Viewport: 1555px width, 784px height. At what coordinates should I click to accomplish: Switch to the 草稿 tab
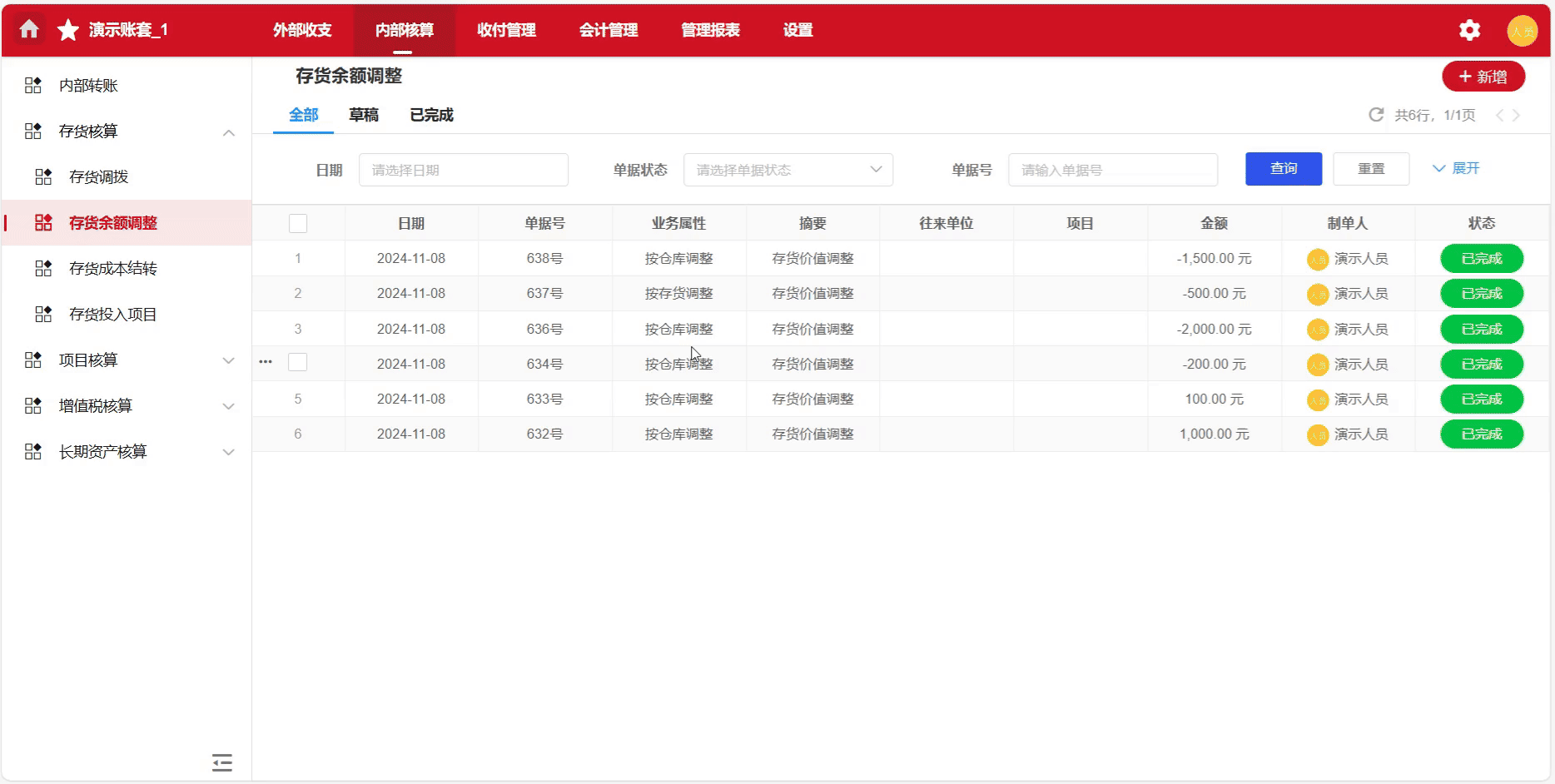pos(364,115)
